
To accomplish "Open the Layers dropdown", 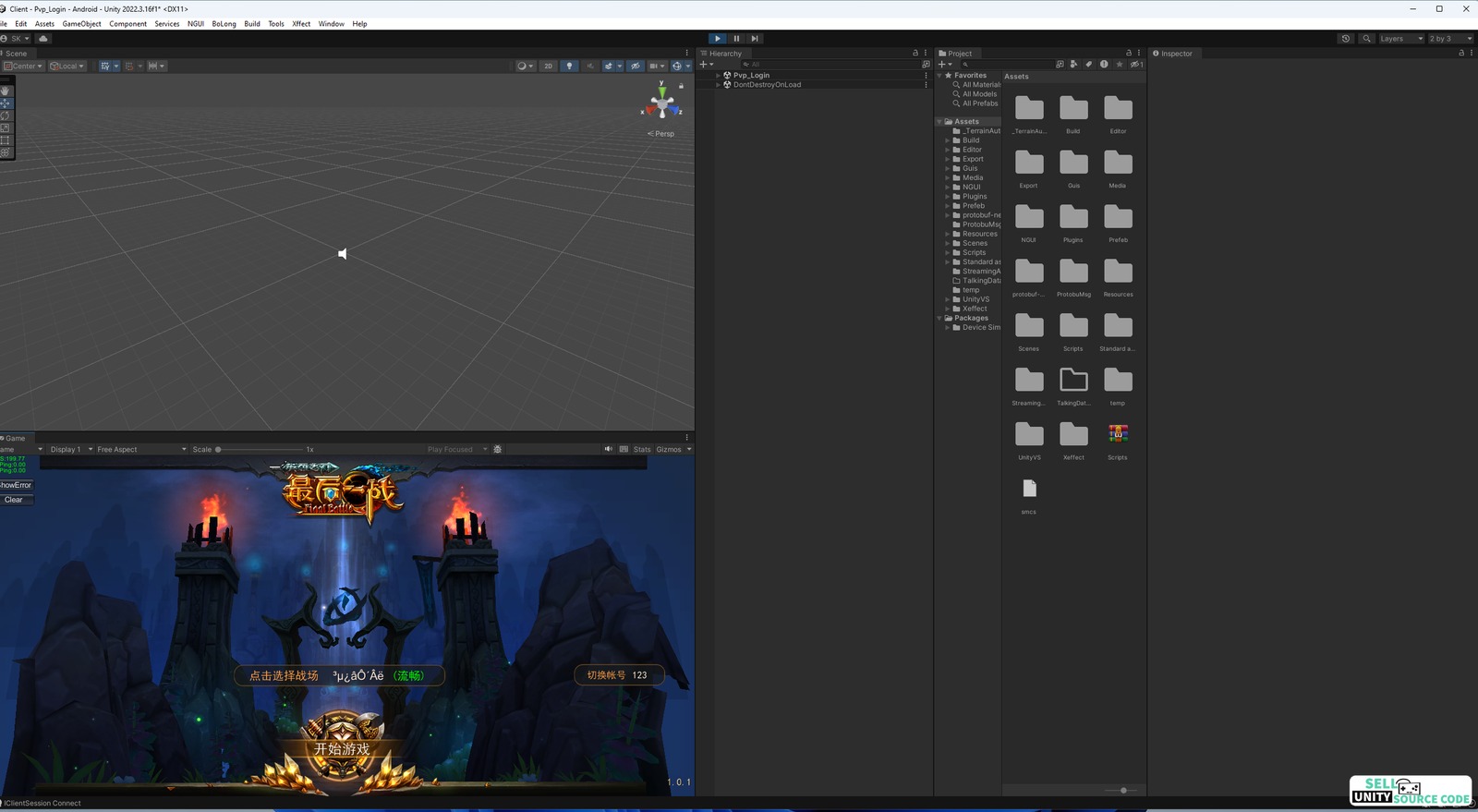I will point(1399,39).
